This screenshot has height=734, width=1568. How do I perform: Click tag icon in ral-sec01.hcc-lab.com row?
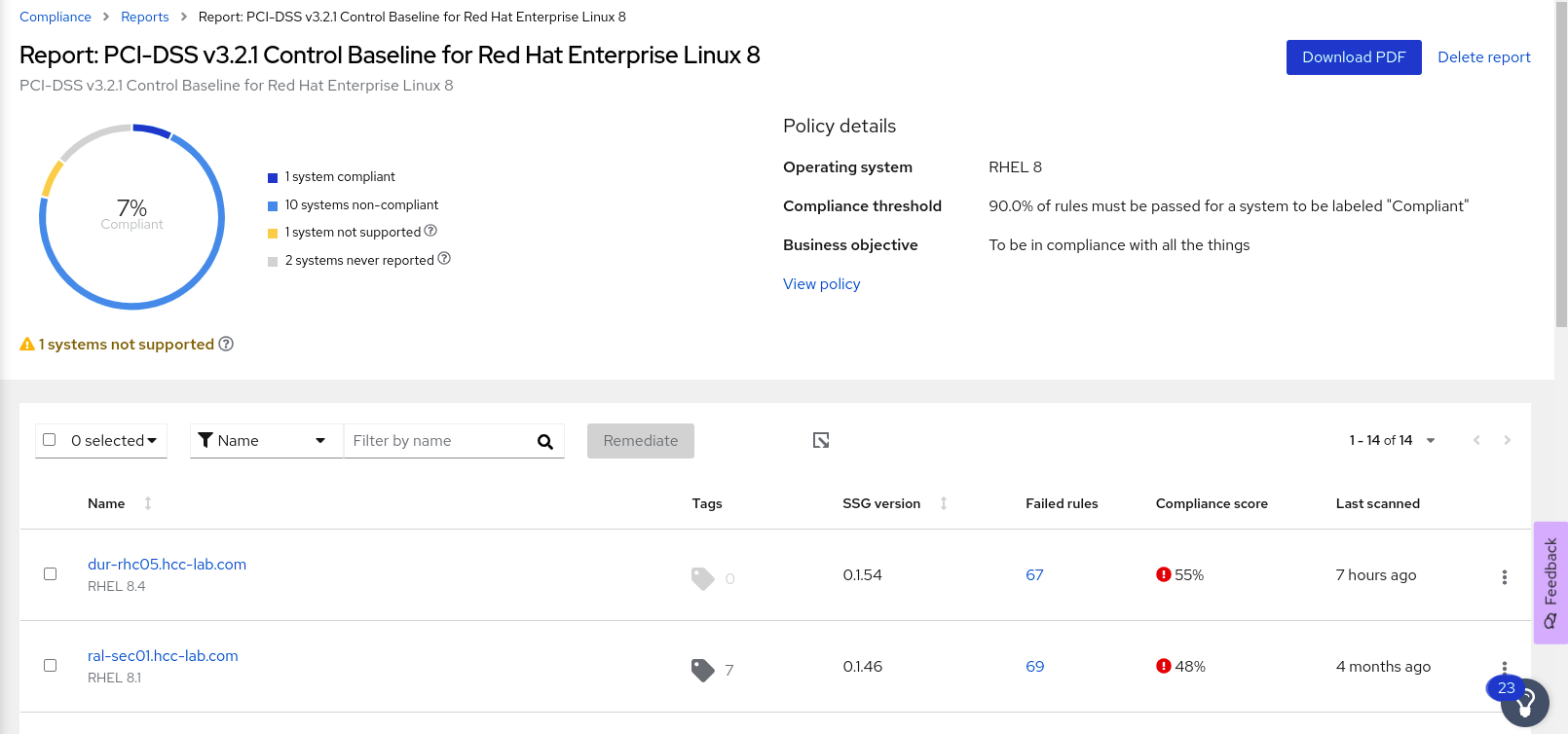[702, 670]
